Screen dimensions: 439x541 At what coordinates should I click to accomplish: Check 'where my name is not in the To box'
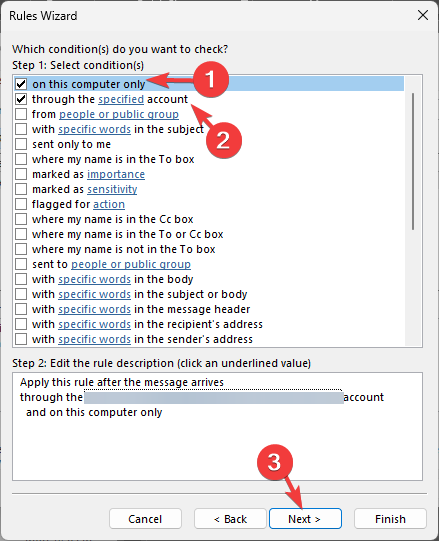pos(21,249)
